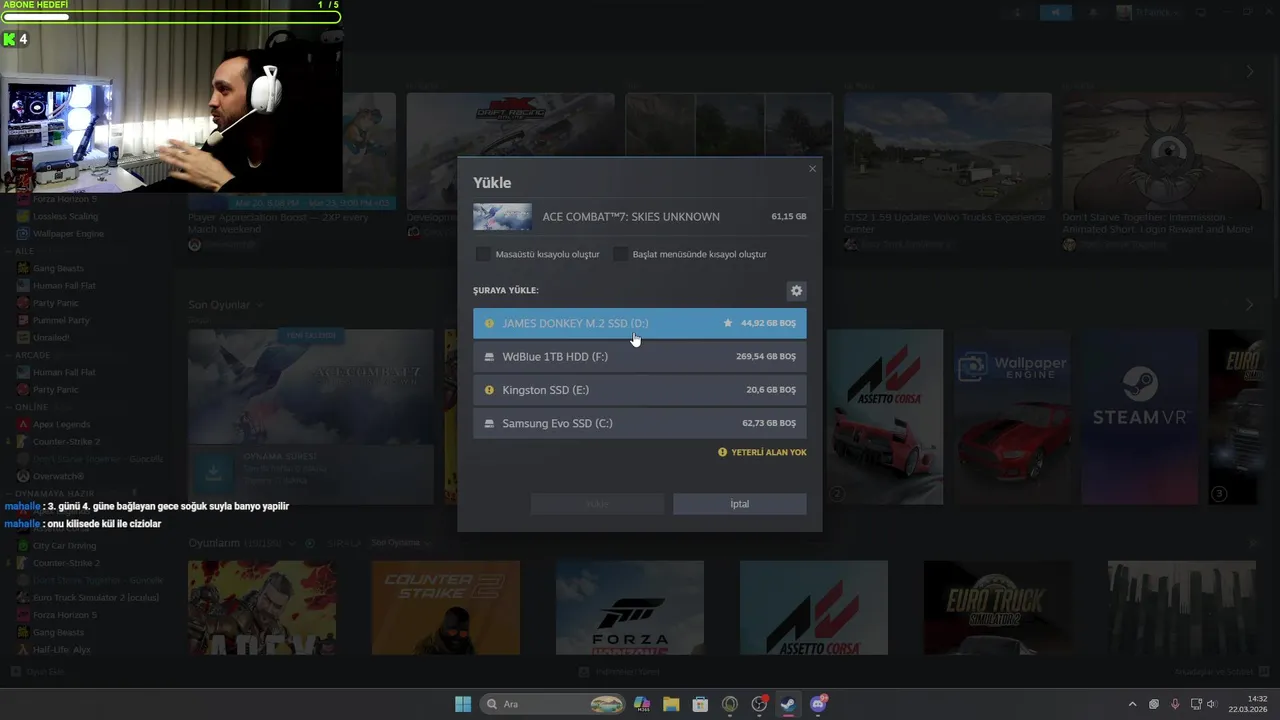Screen dimensions: 1280x720
Task: Open the Windows Start menu
Action: point(463,704)
